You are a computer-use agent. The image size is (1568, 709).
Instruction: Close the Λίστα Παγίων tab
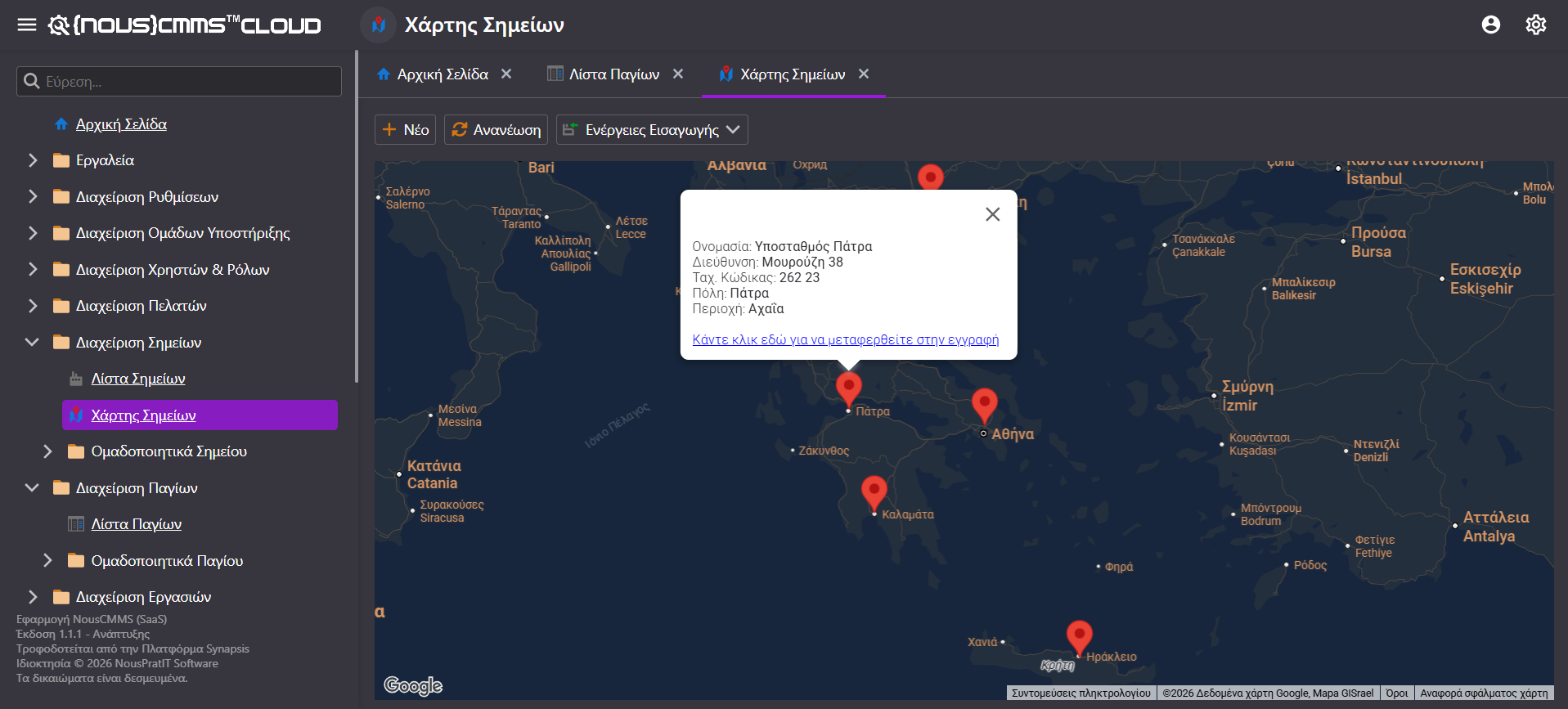coord(678,74)
